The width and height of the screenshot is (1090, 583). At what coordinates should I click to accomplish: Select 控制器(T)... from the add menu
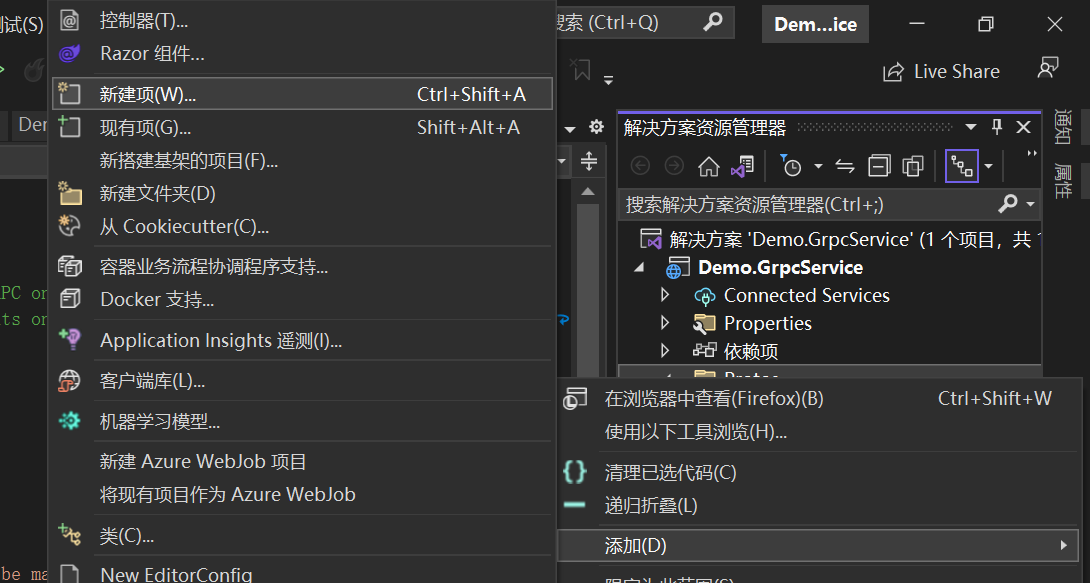[x=302, y=21]
